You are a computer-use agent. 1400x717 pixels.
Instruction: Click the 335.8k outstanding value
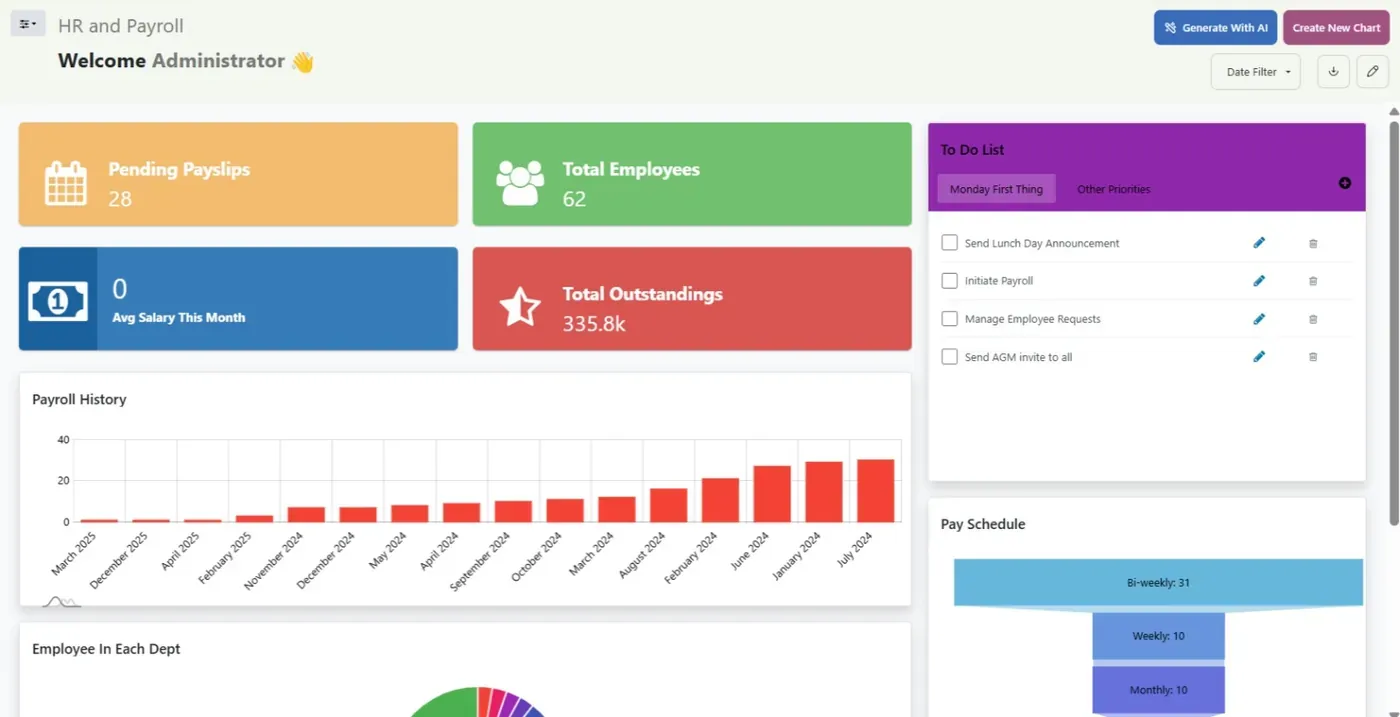pos(594,323)
